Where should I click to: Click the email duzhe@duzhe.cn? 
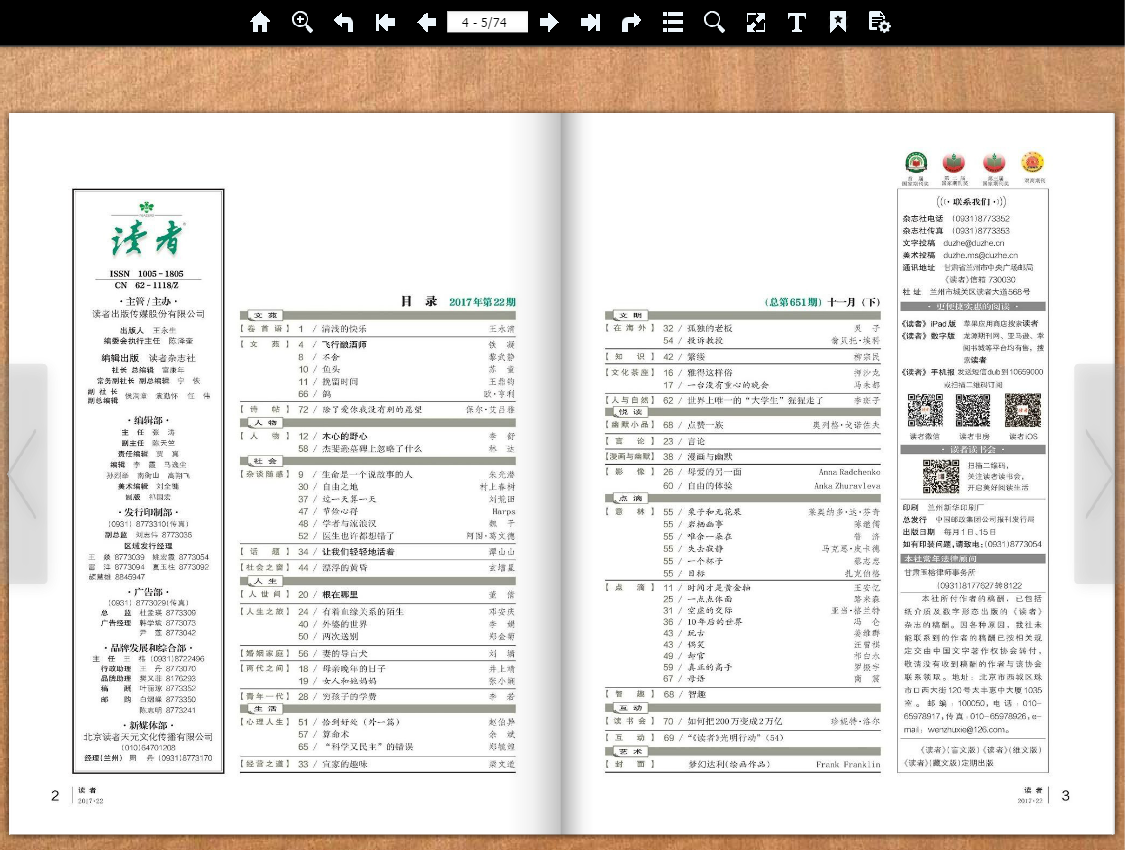coord(974,243)
